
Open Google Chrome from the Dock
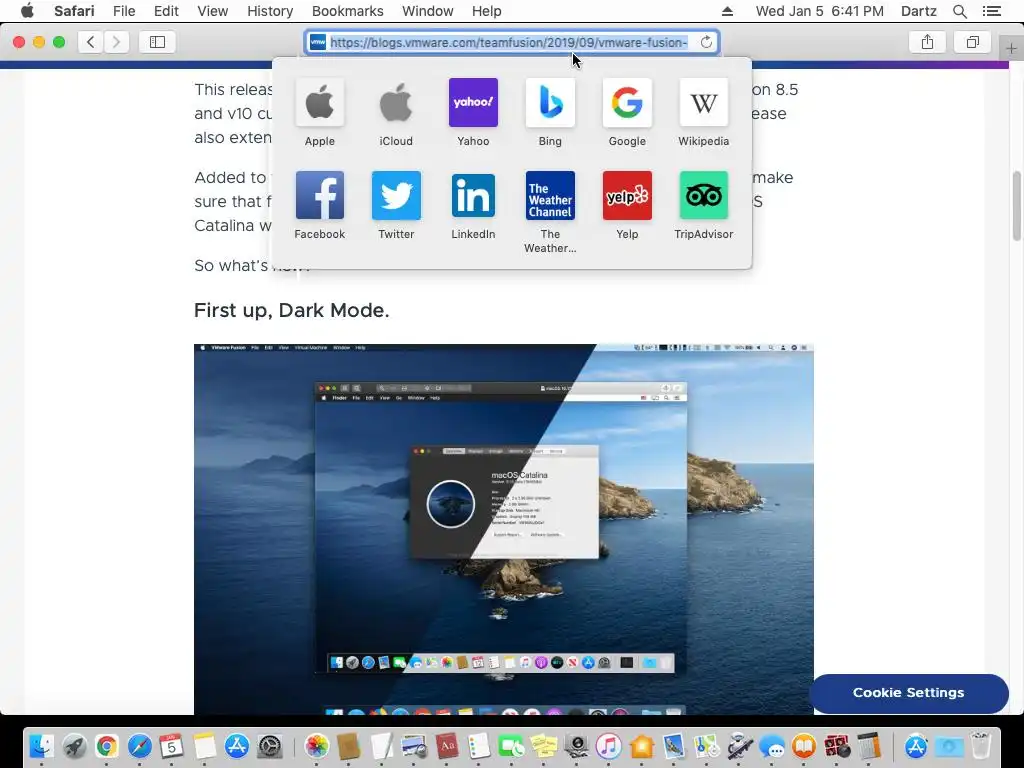pos(106,746)
